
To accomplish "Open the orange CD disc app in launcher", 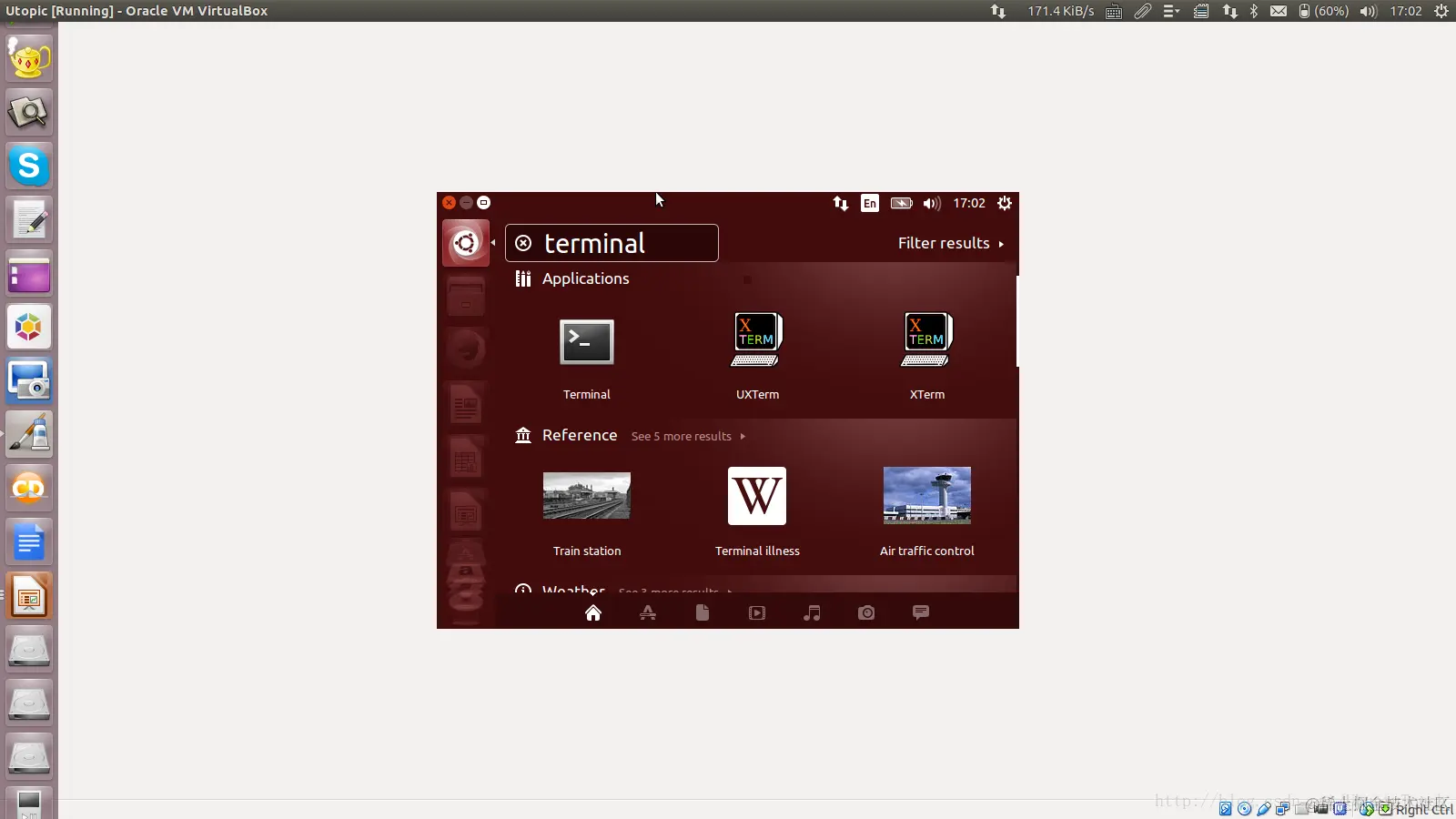I will [x=29, y=489].
